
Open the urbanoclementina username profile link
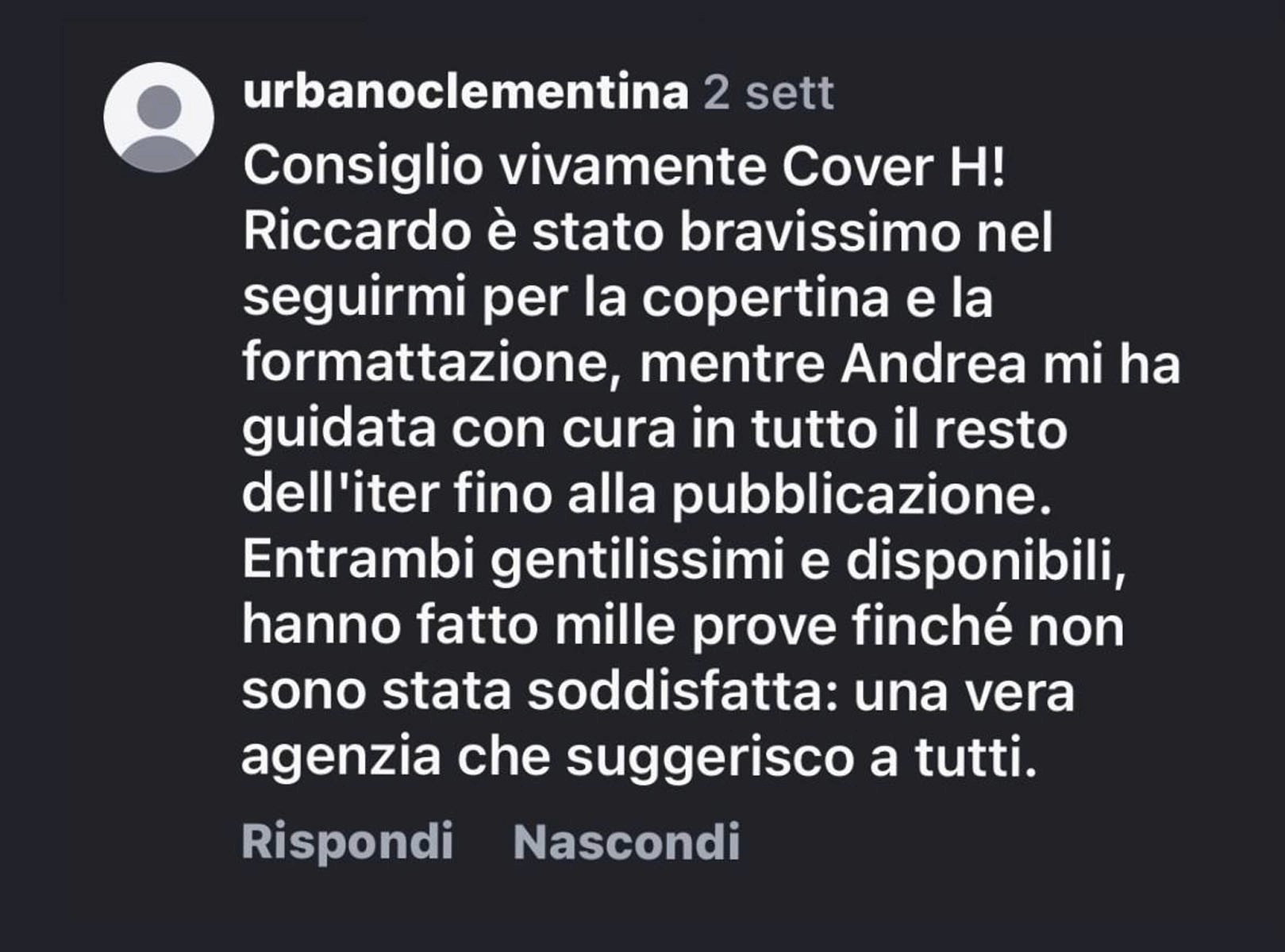[x=465, y=92]
